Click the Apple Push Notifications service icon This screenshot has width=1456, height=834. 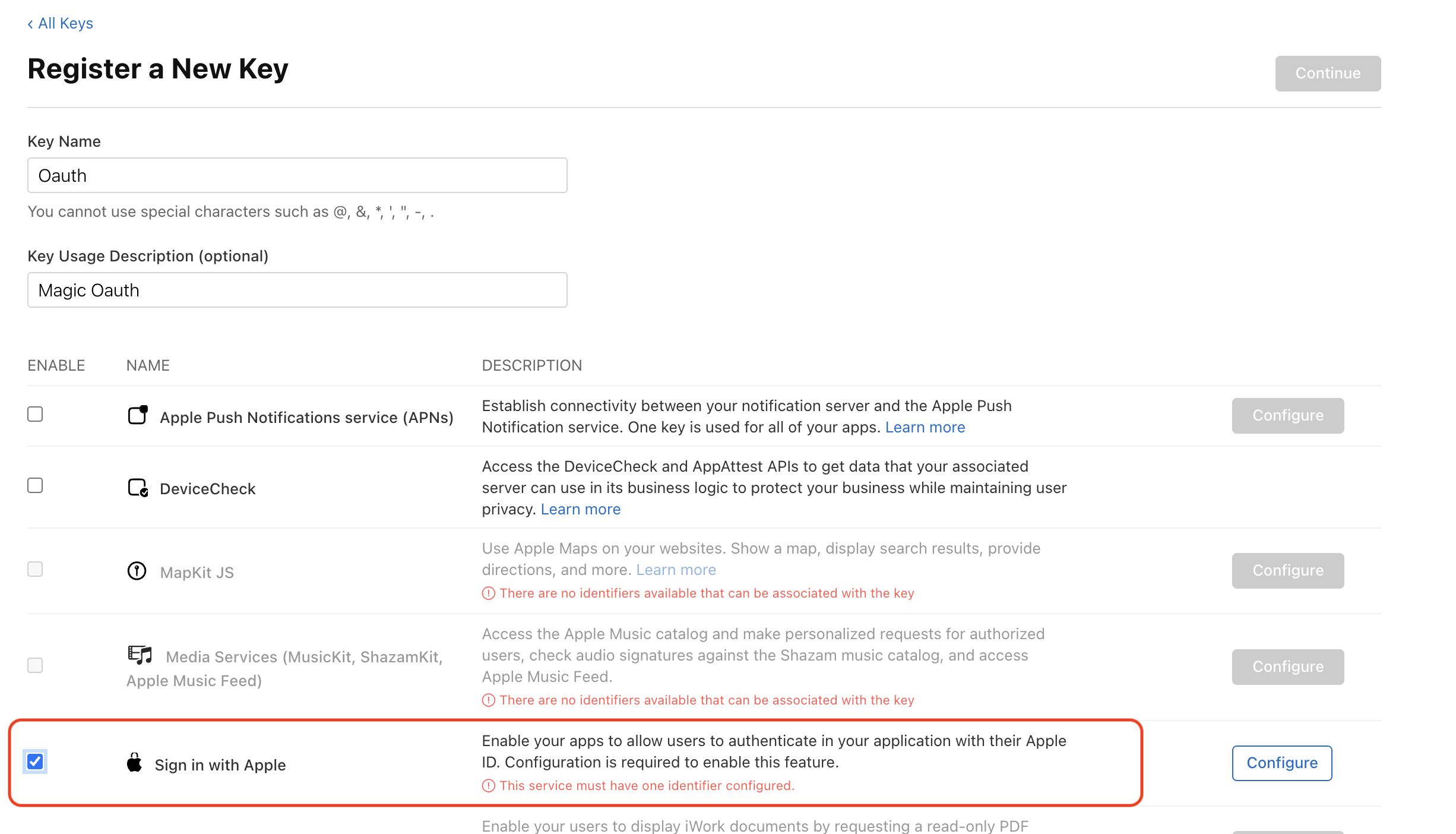click(137, 416)
